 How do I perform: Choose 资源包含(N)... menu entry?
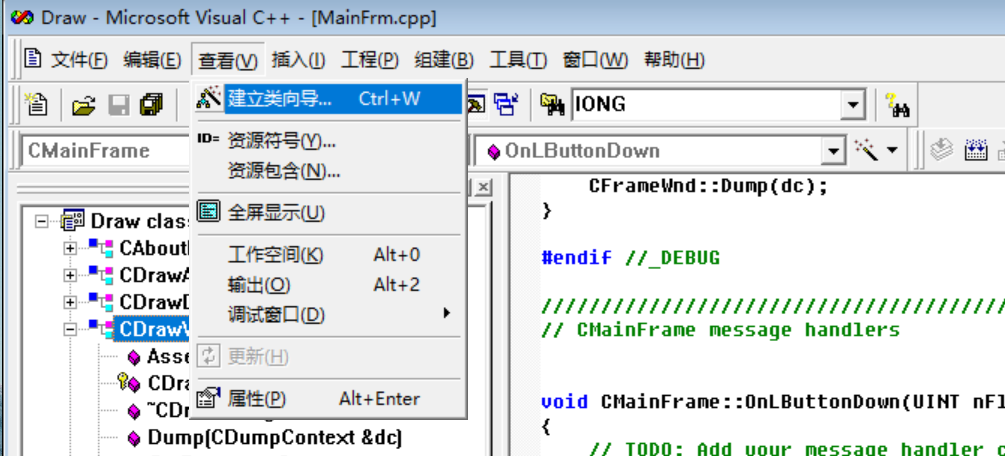click(328, 171)
